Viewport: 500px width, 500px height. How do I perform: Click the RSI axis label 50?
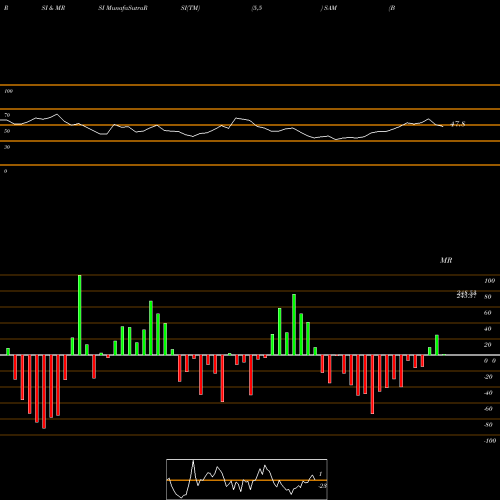coord(7,131)
